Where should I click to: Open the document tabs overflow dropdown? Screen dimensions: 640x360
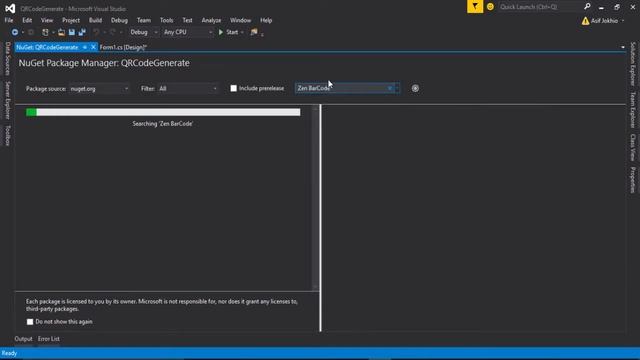[x=623, y=47]
